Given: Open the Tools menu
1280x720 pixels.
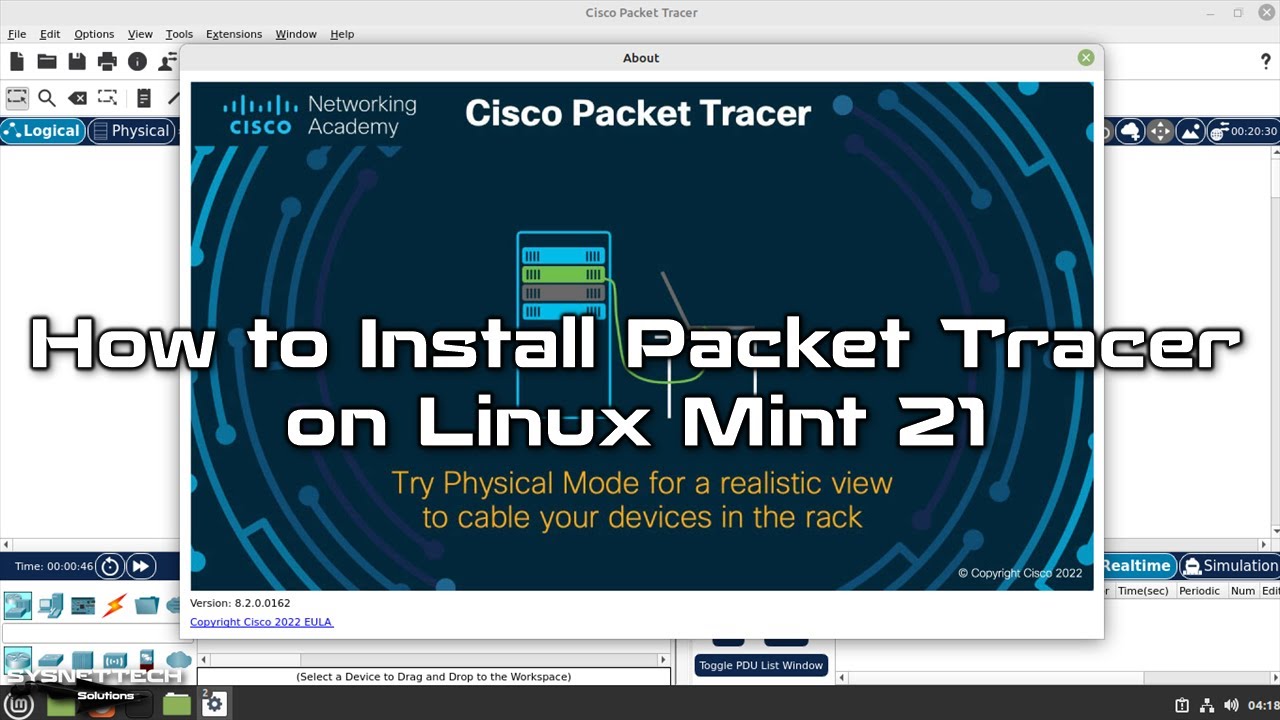Looking at the screenshot, I should 179,34.
